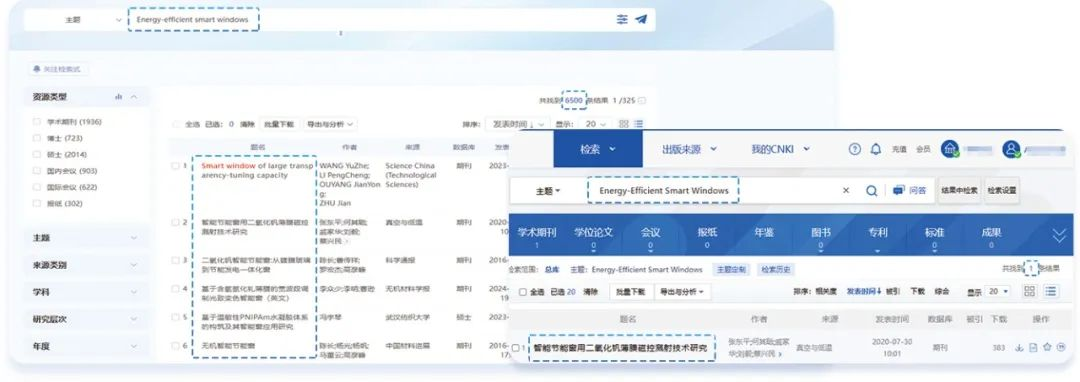Switch to grid view in front results panel
Image resolution: width=1080 pixels, height=382 pixels.
pos(1030,291)
